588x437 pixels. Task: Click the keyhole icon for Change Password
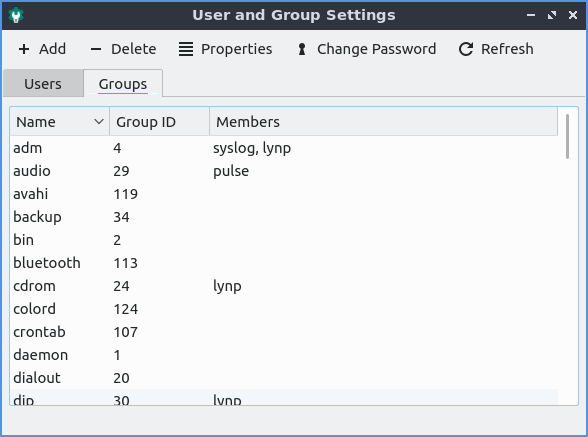302,49
